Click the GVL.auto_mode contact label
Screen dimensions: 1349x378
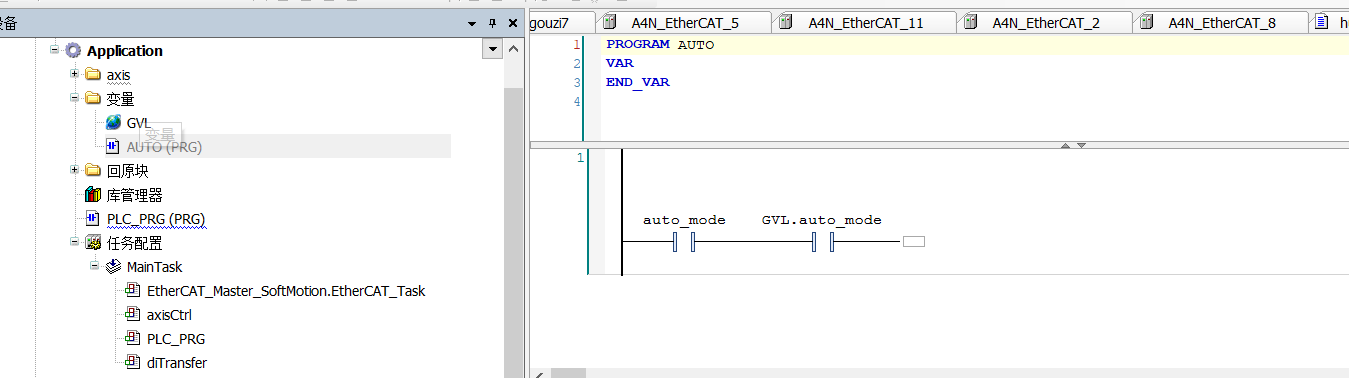822,220
